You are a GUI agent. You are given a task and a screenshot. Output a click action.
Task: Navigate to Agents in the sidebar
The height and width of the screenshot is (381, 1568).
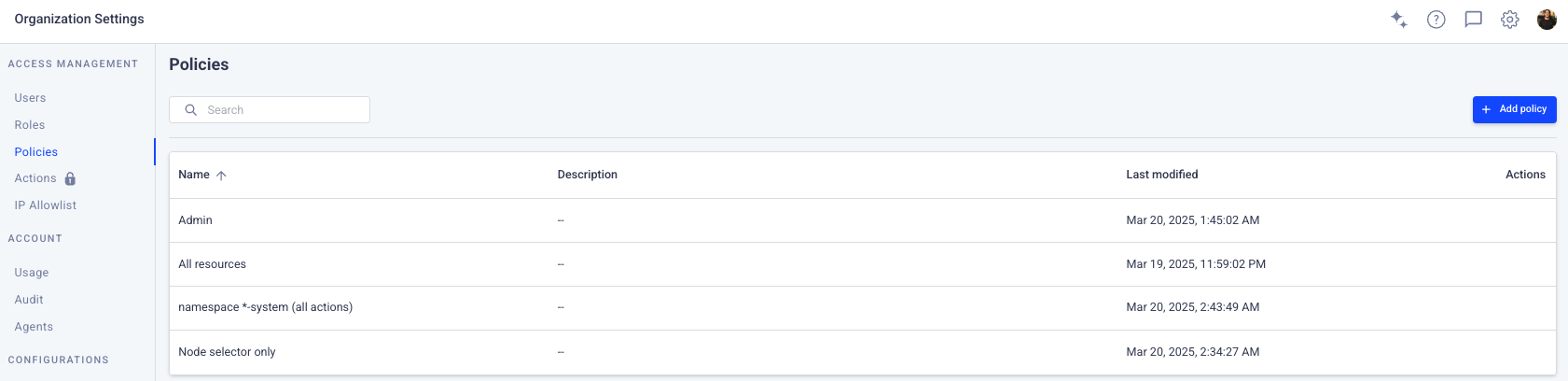34,327
